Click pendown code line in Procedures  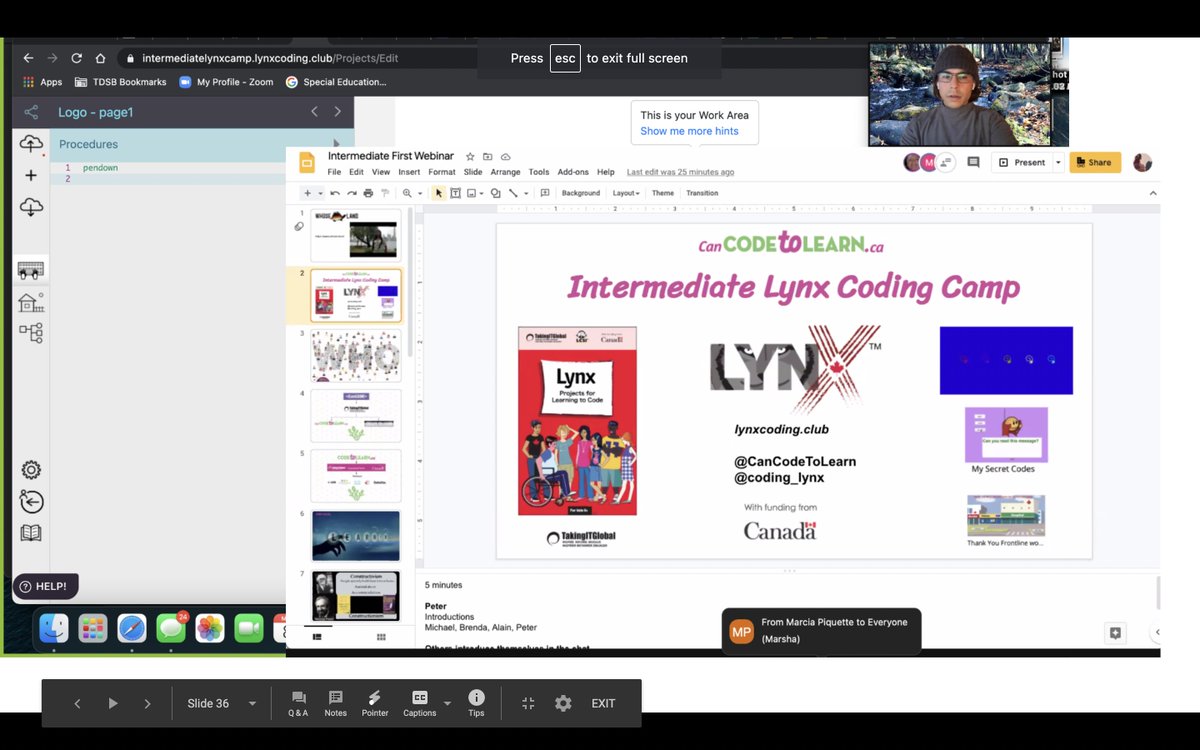point(100,168)
